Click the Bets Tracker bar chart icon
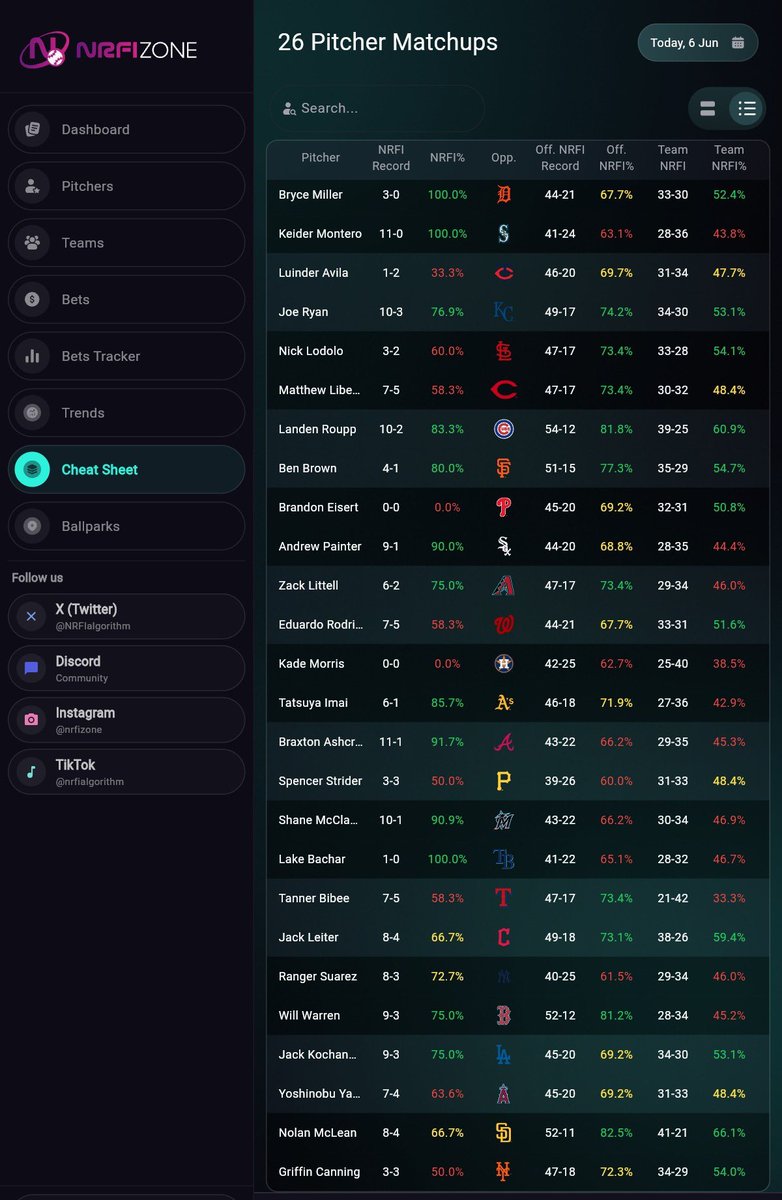Viewport: 782px width, 1200px height. (x=32, y=356)
